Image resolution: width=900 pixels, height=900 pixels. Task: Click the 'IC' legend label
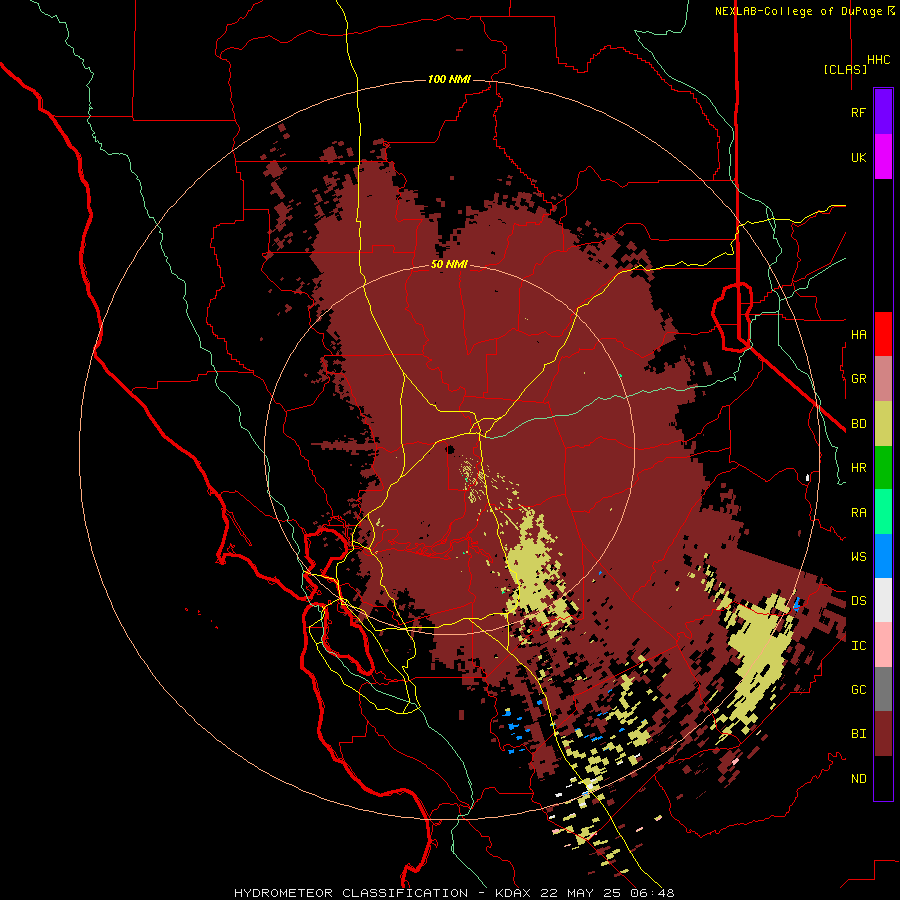click(858, 646)
